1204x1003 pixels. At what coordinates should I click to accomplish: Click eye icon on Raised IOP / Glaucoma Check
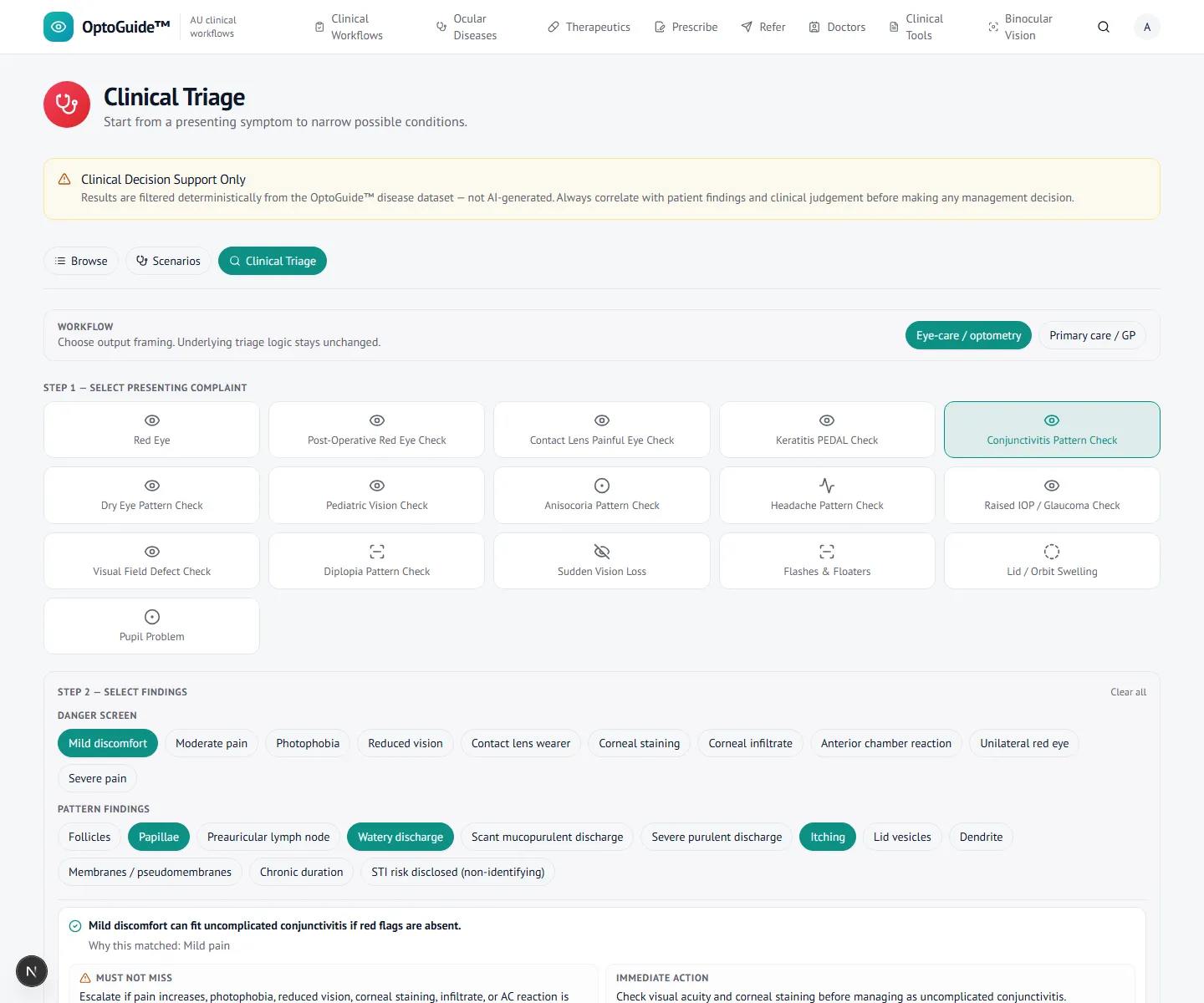click(x=1052, y=486)
